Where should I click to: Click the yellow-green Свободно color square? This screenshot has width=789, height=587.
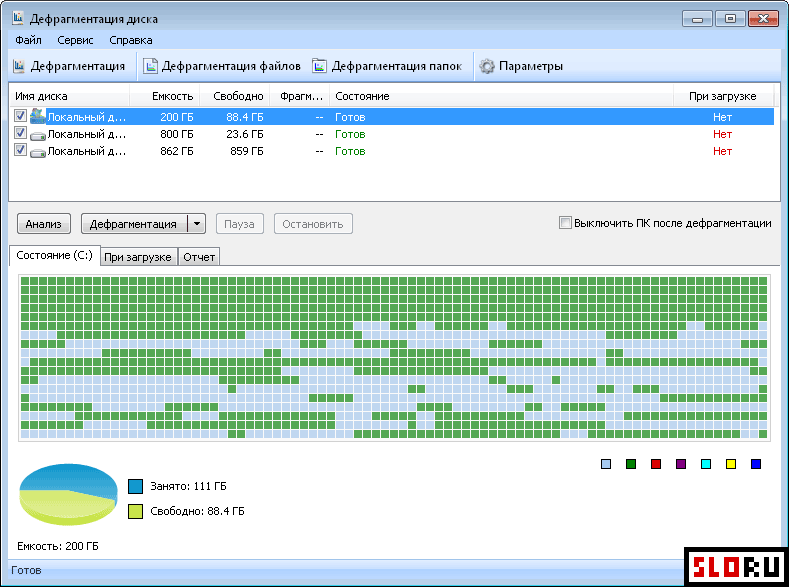pos(135,511)
